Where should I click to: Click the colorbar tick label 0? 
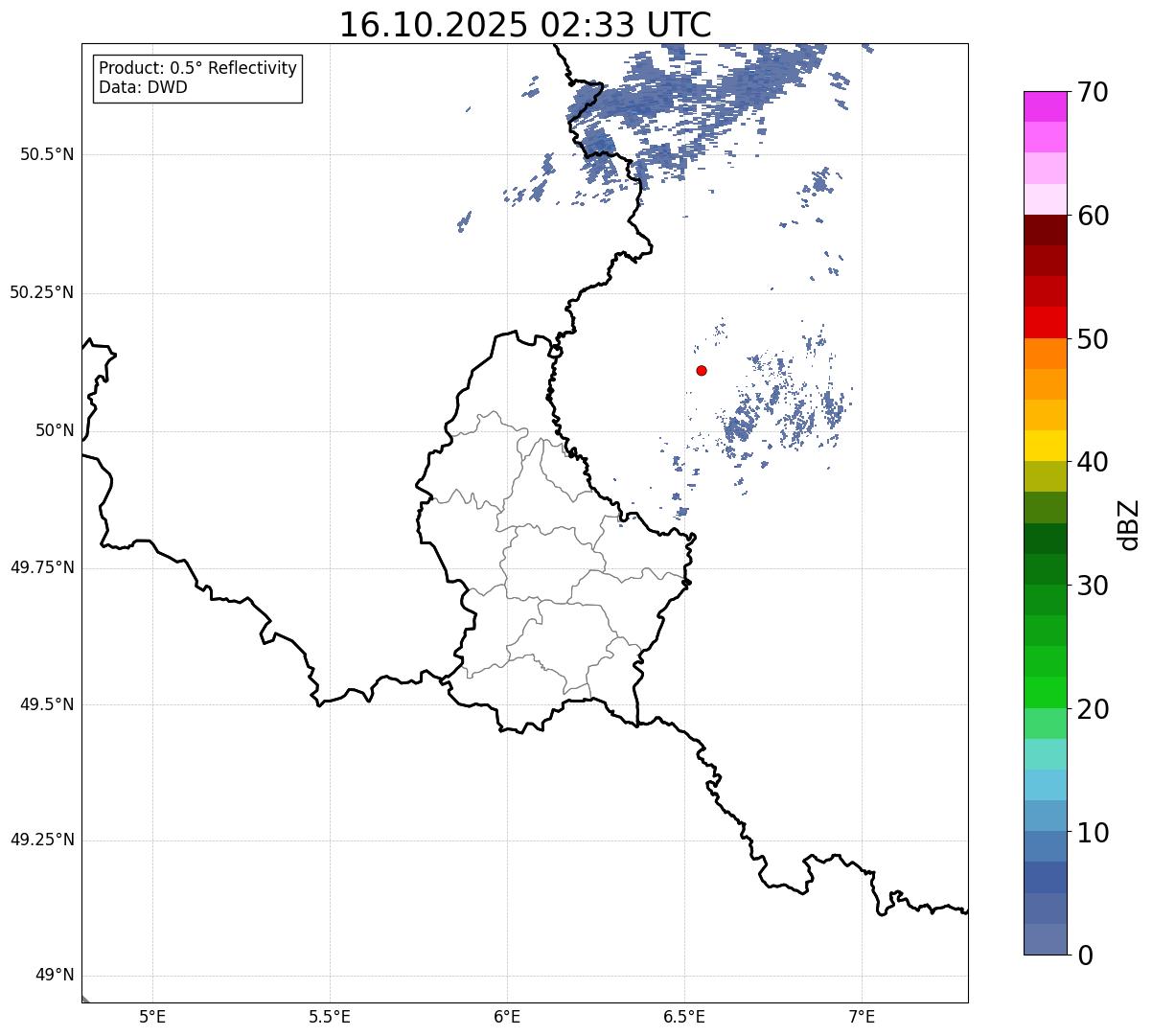click(1085, 955)
